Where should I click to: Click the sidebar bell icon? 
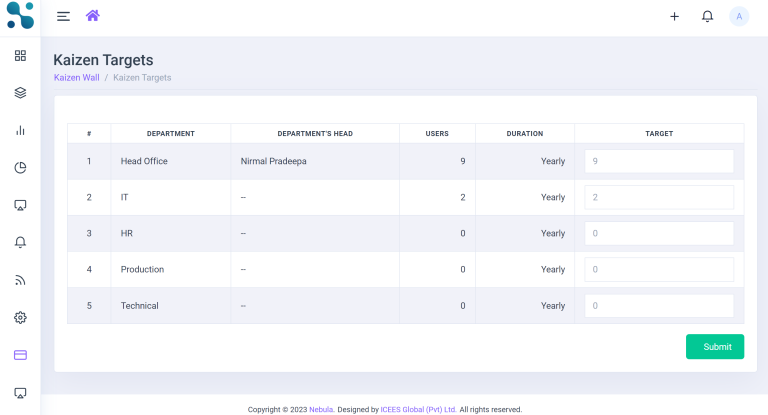coord(20,242)
